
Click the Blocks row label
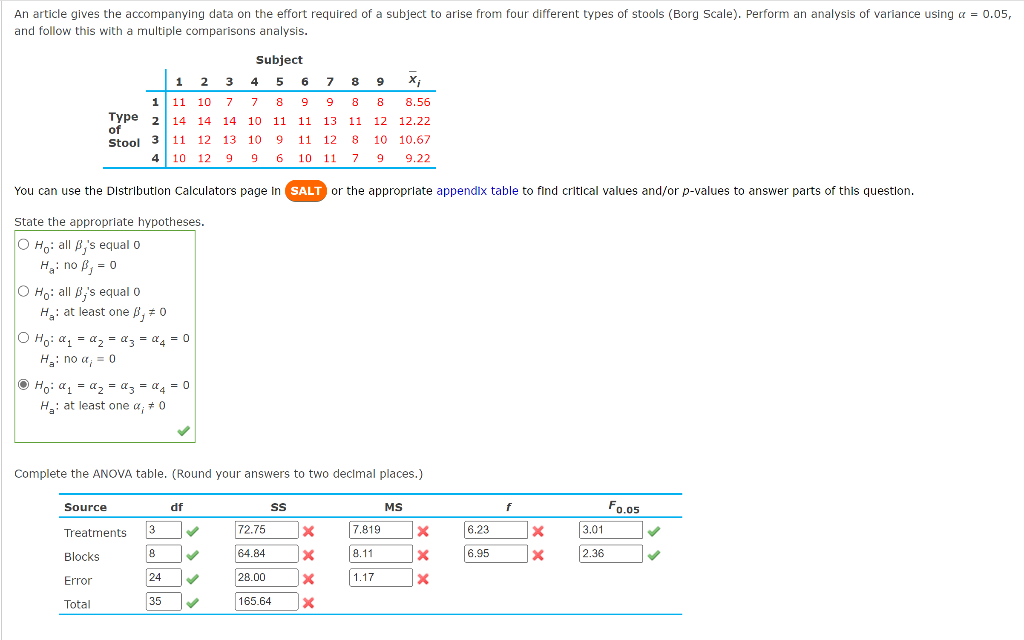point(82,556)
